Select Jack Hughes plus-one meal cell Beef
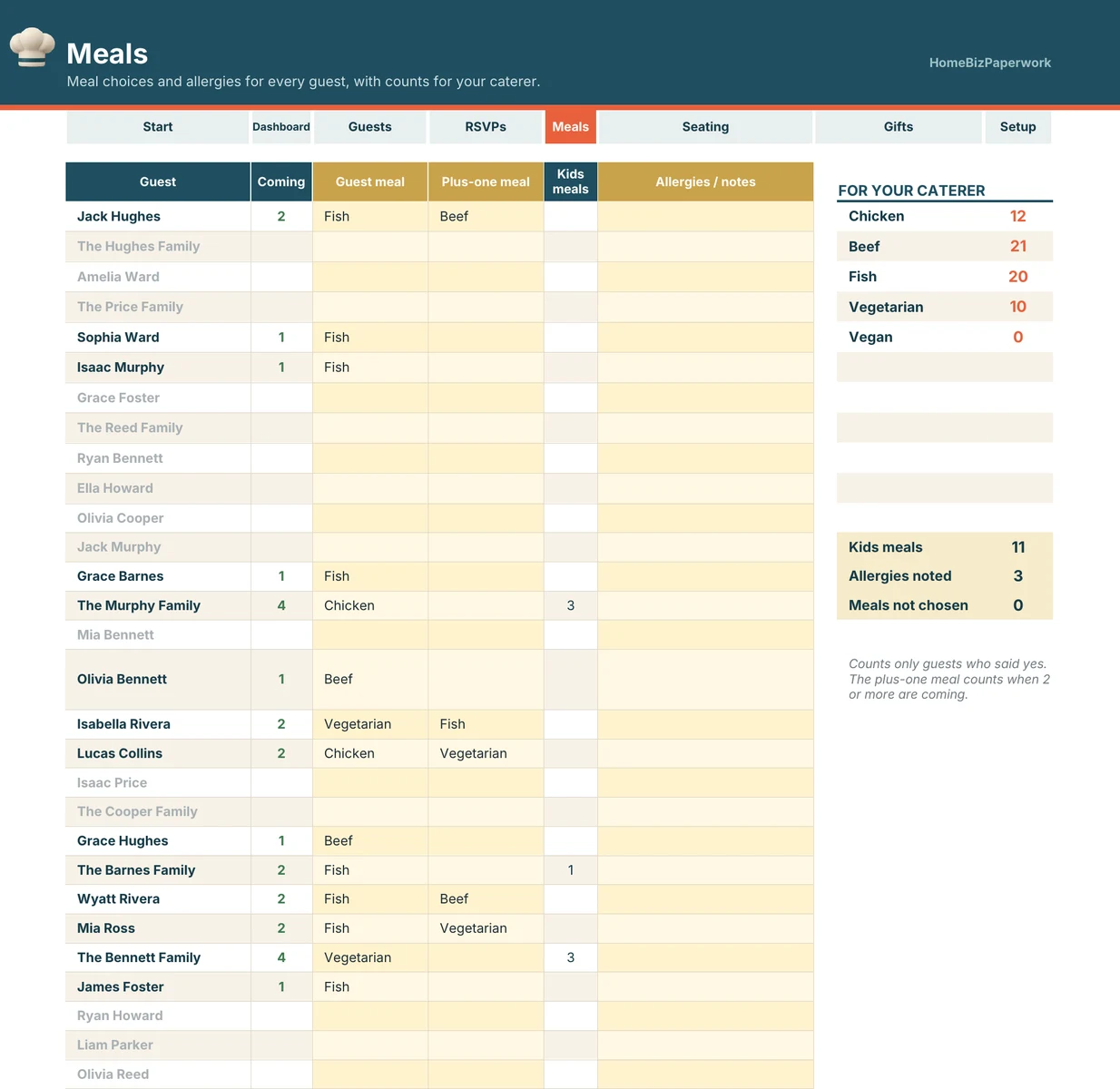 (x=486, y=216)
